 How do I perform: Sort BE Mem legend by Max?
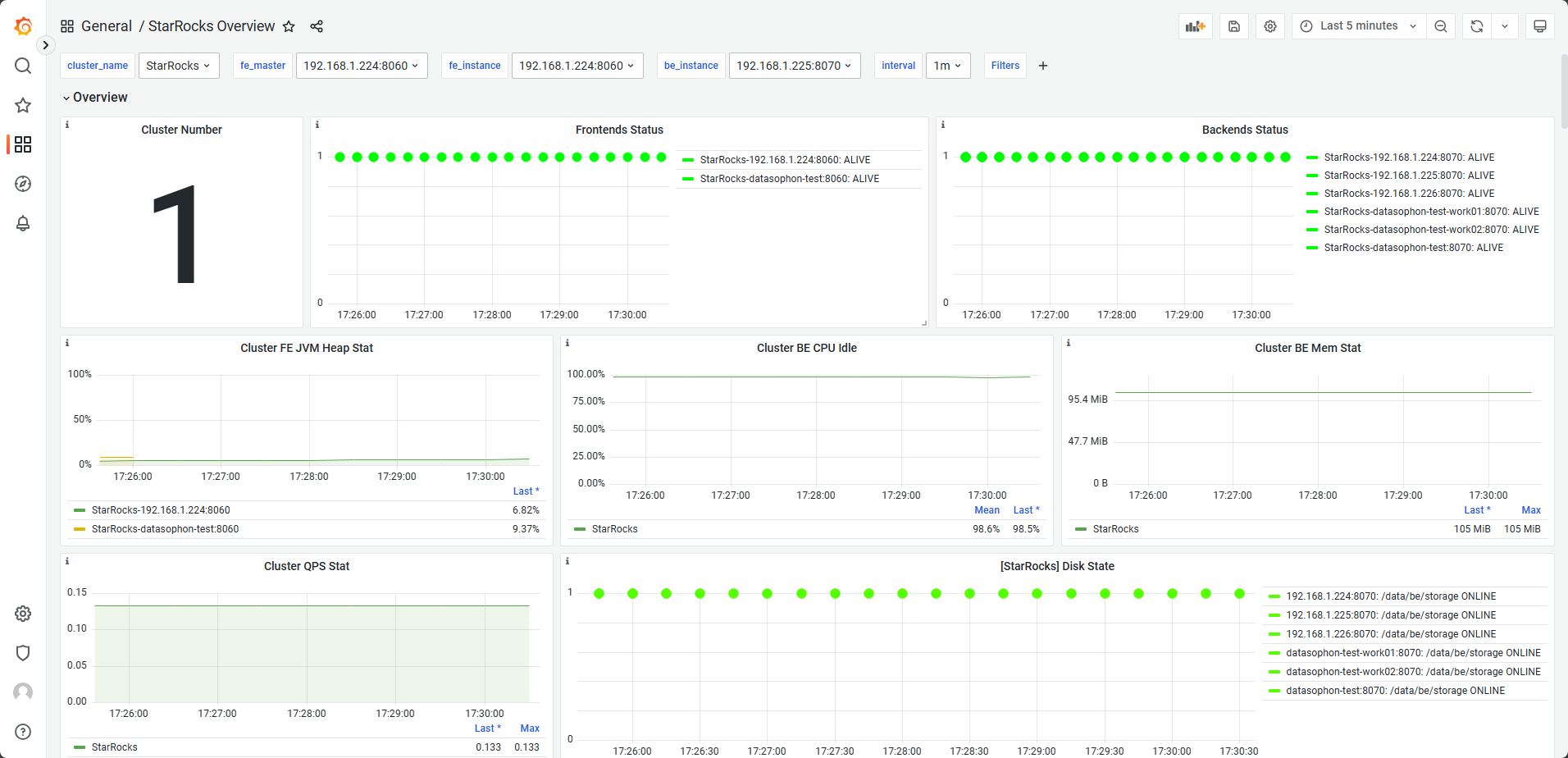tap(1531, 510)
